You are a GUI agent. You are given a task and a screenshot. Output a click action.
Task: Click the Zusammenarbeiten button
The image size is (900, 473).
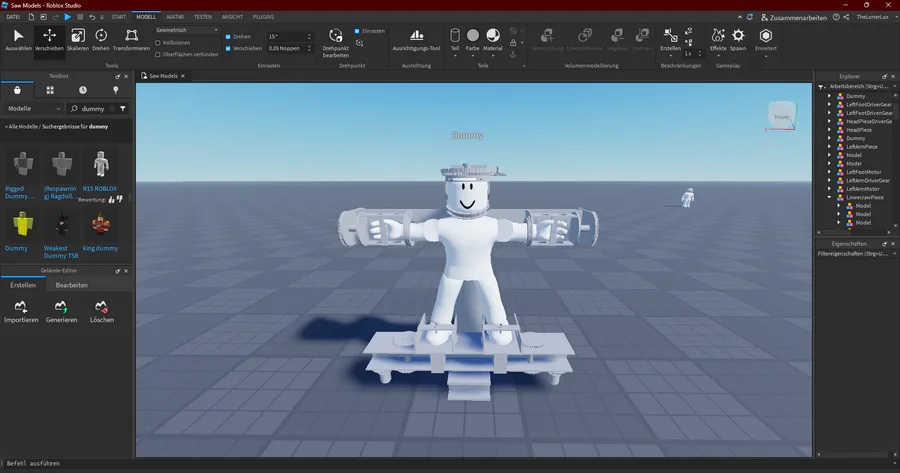(791, 17)
